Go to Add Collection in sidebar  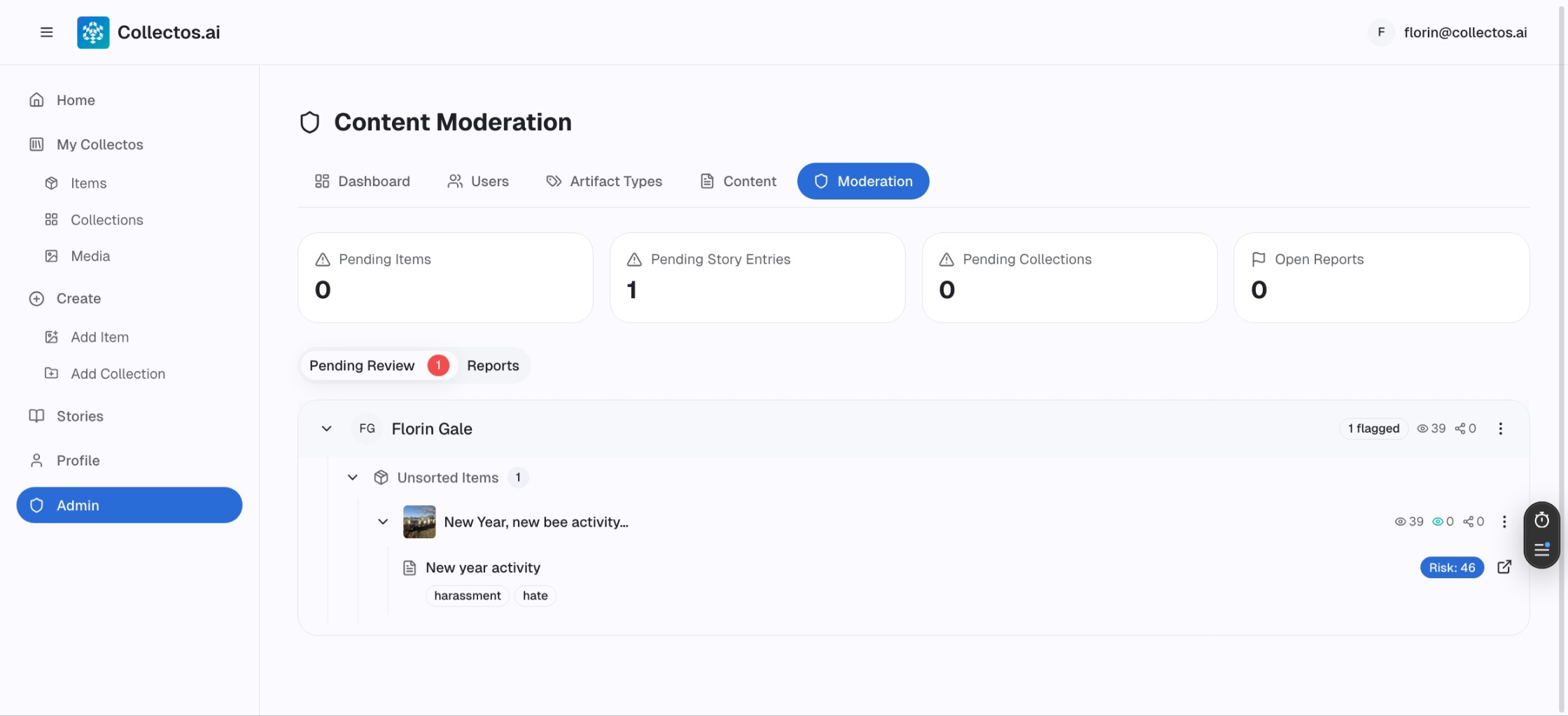[x=118, y=374]
